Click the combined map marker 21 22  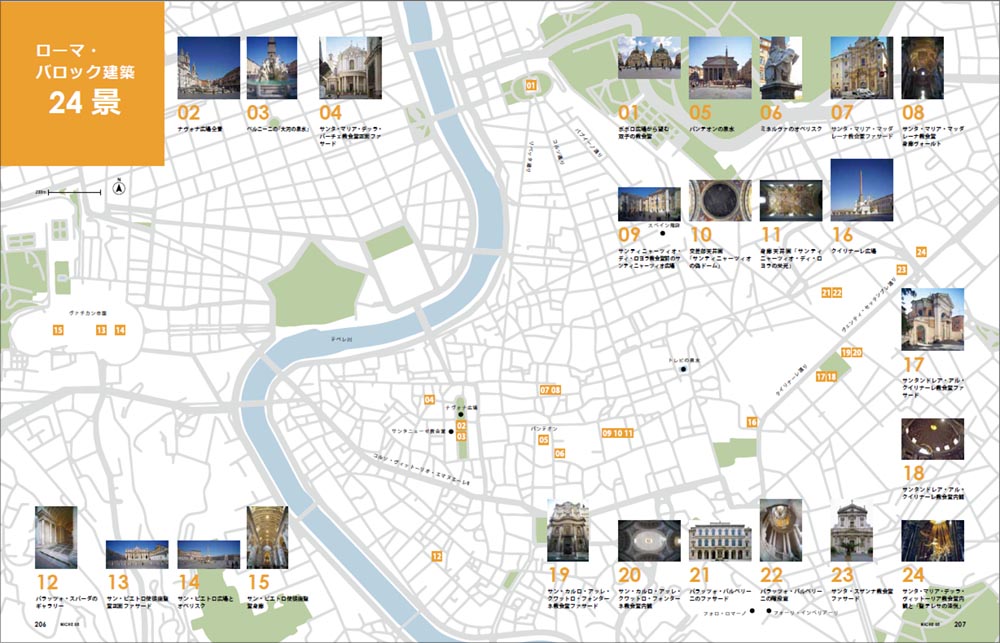832,293
